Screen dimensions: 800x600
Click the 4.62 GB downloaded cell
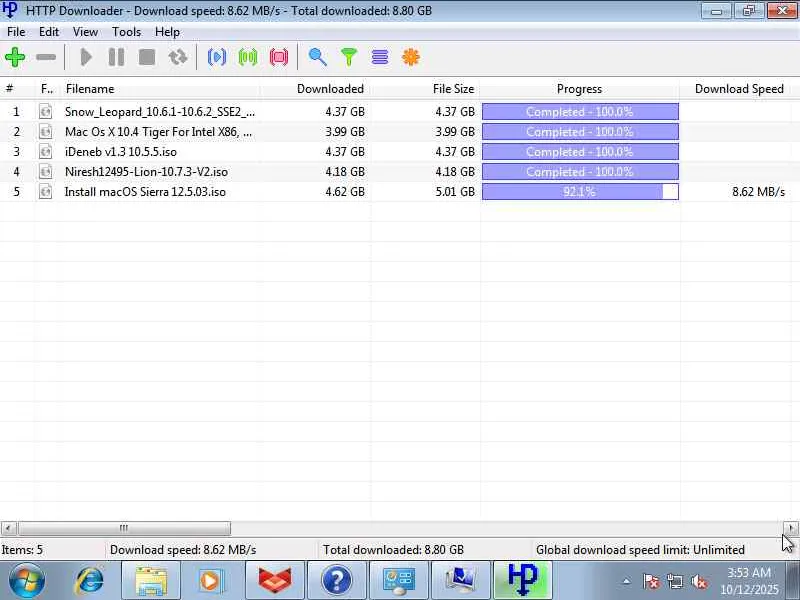point(345,192)
